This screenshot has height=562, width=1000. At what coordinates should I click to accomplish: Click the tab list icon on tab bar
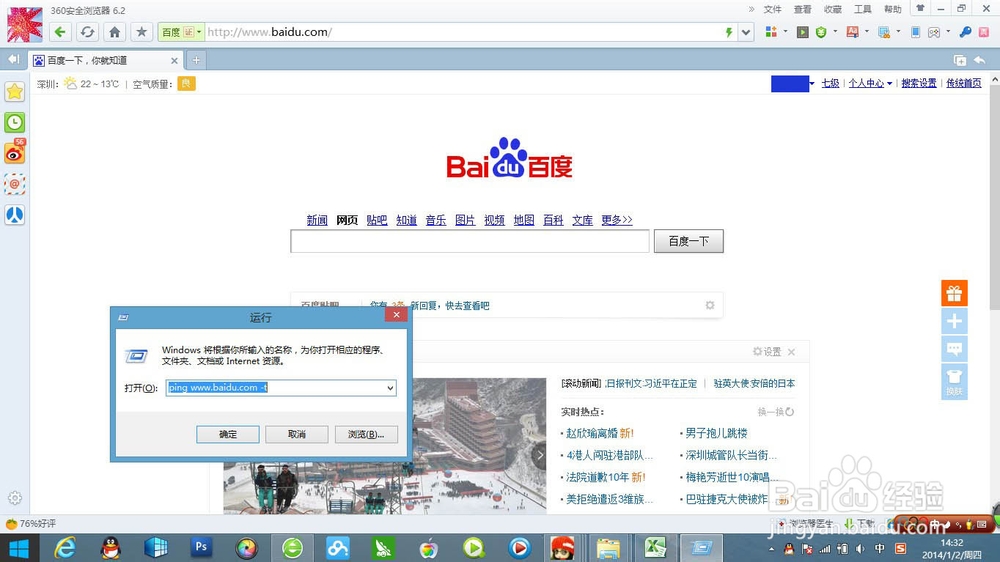(960, 60)
